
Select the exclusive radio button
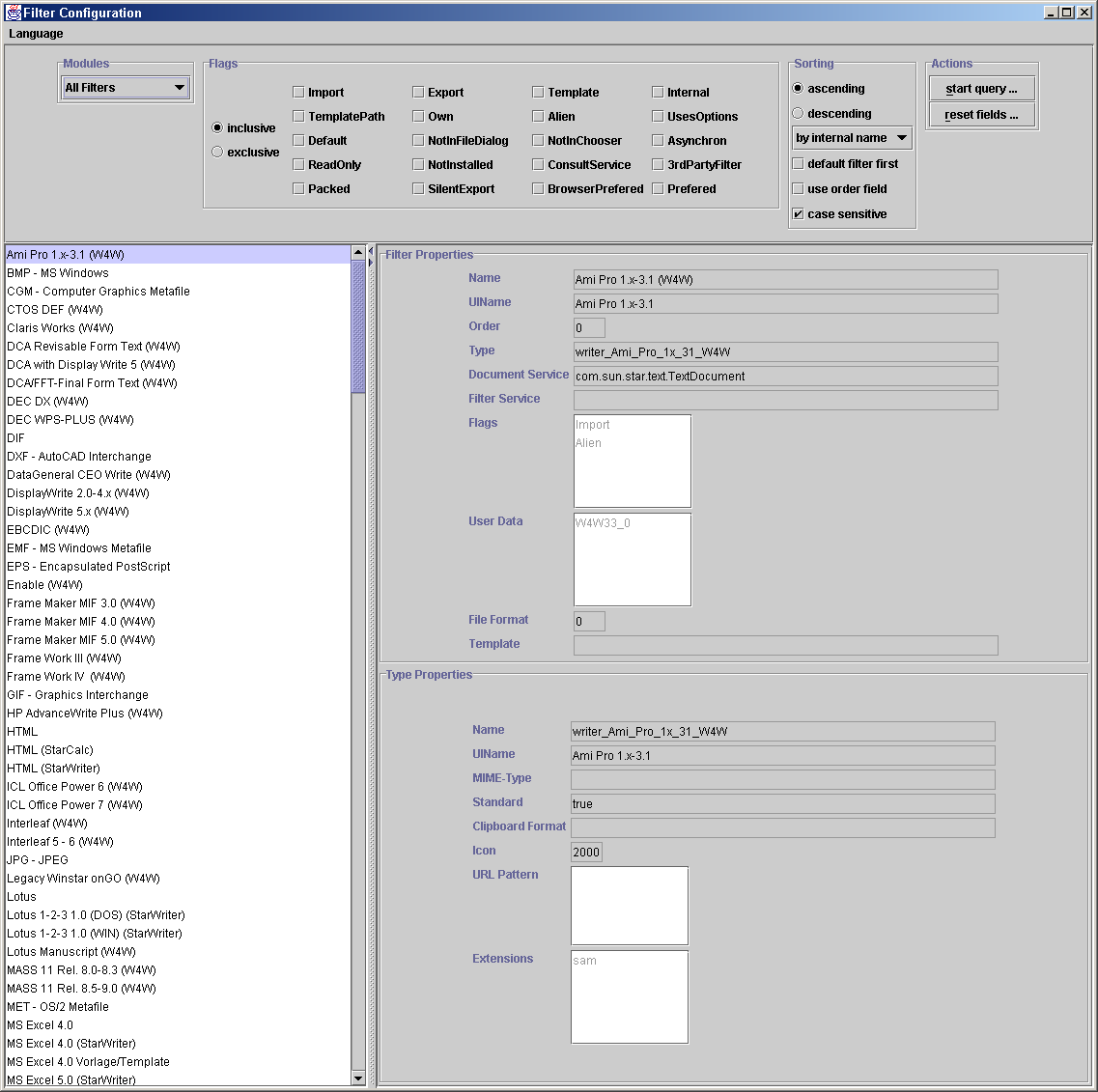pos(217,153)
